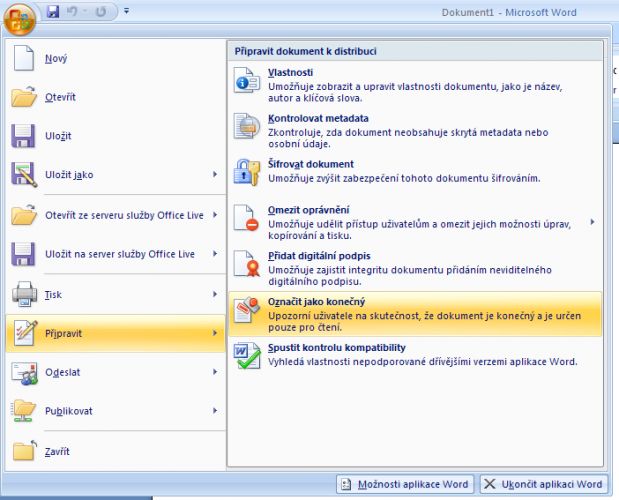The image size is (619, 500).
Task: Click the folder icon for Otevřít ze serveru
Action: [x=24, y=215]
